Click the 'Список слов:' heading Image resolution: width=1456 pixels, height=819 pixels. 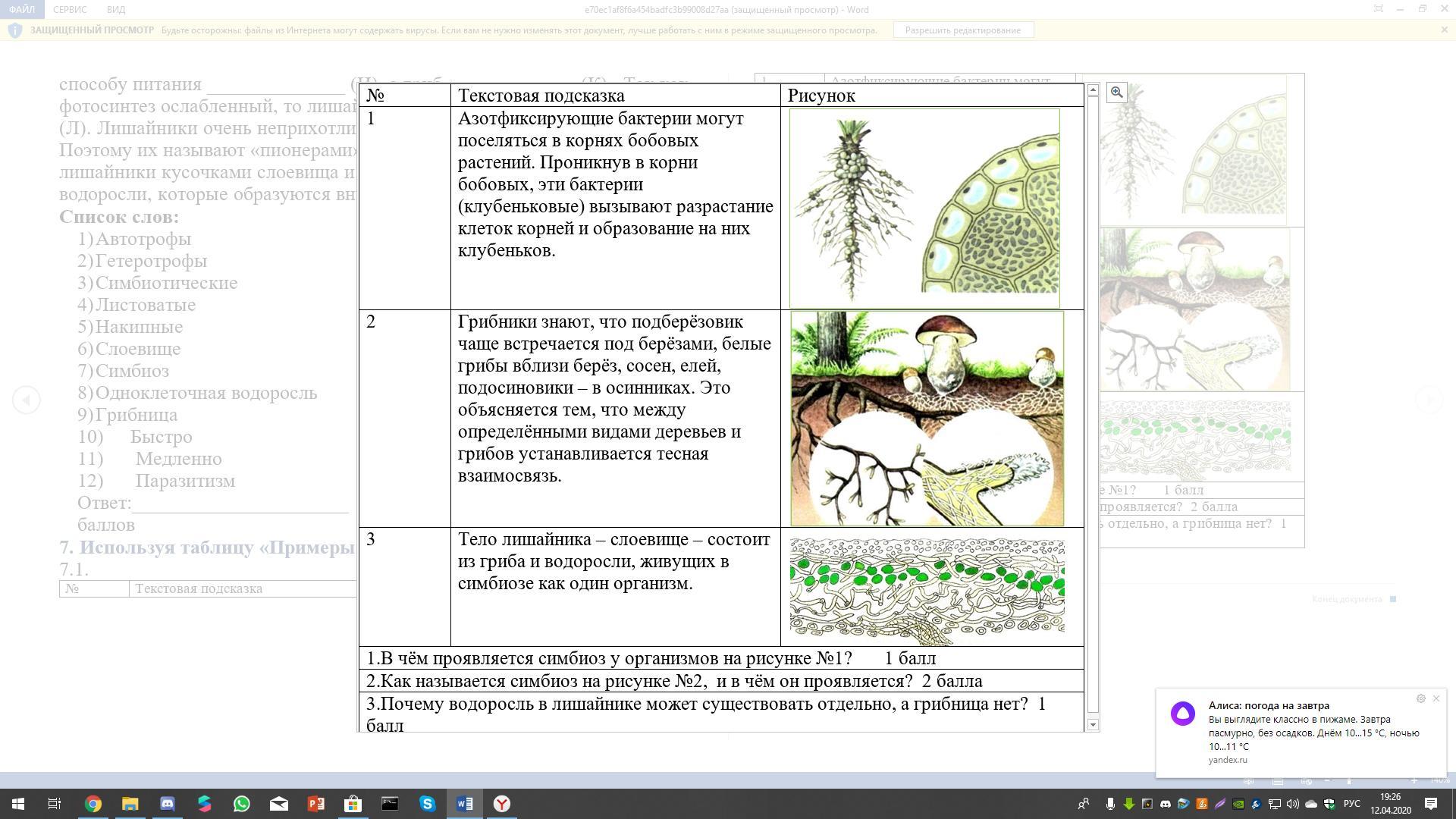point(119,217)
